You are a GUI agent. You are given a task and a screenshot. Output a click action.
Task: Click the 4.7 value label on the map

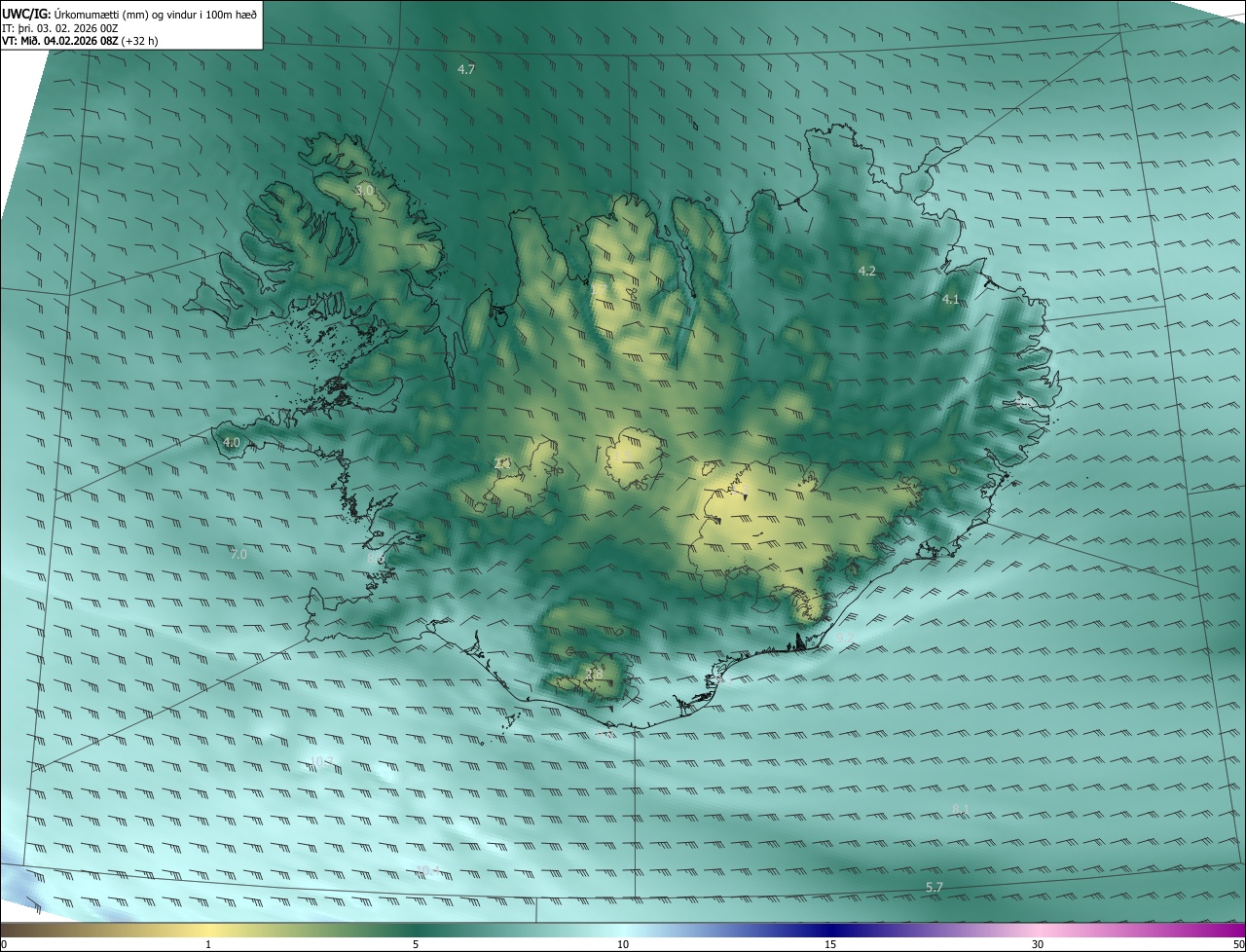pos(466,69)
